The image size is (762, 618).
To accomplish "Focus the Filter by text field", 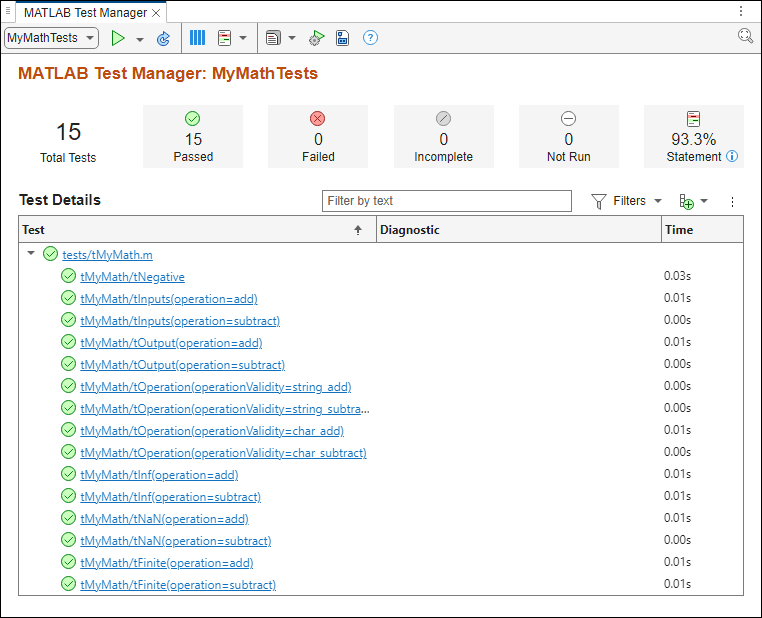I will point(447,201).
